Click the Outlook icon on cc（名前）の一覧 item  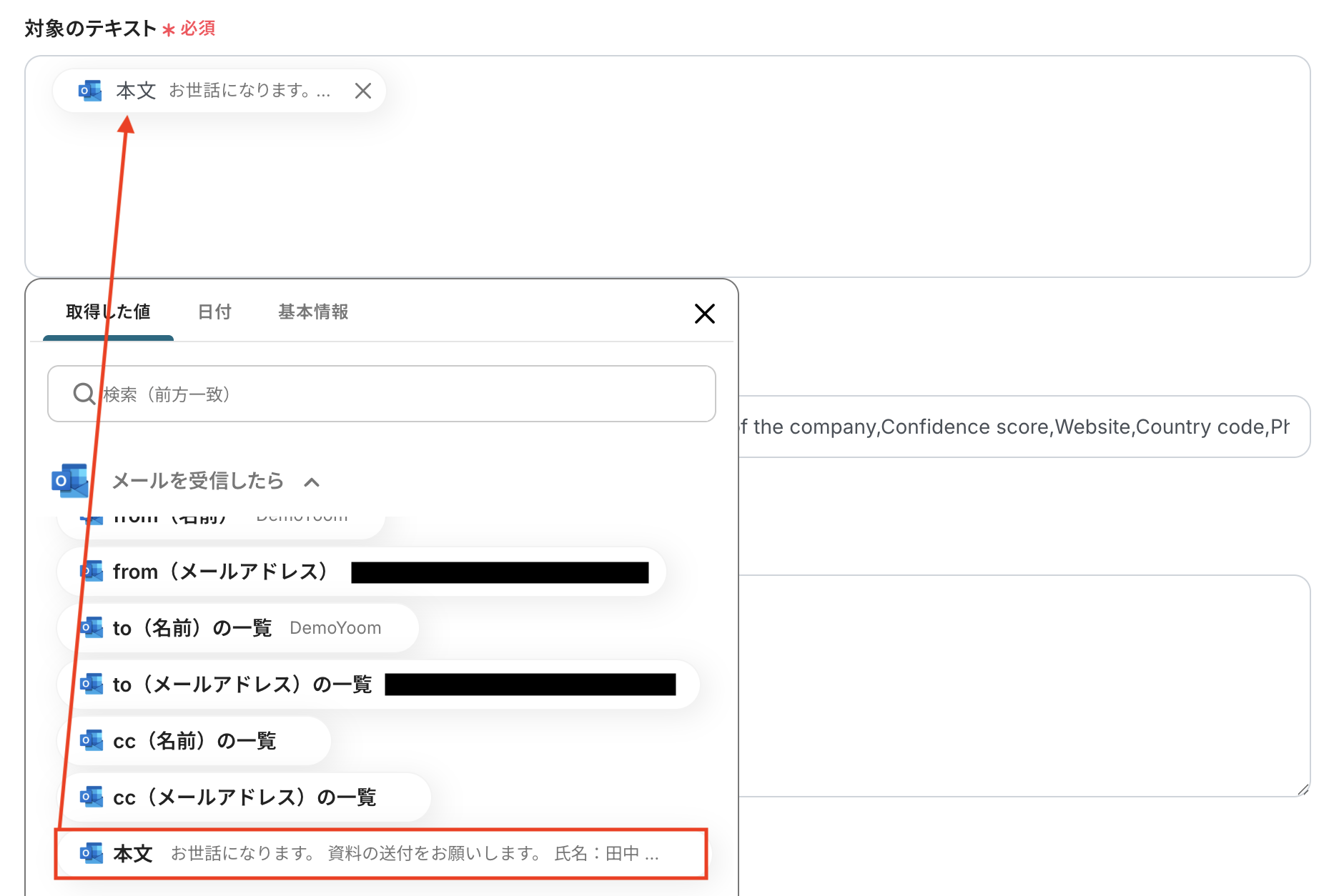(92, 741)
